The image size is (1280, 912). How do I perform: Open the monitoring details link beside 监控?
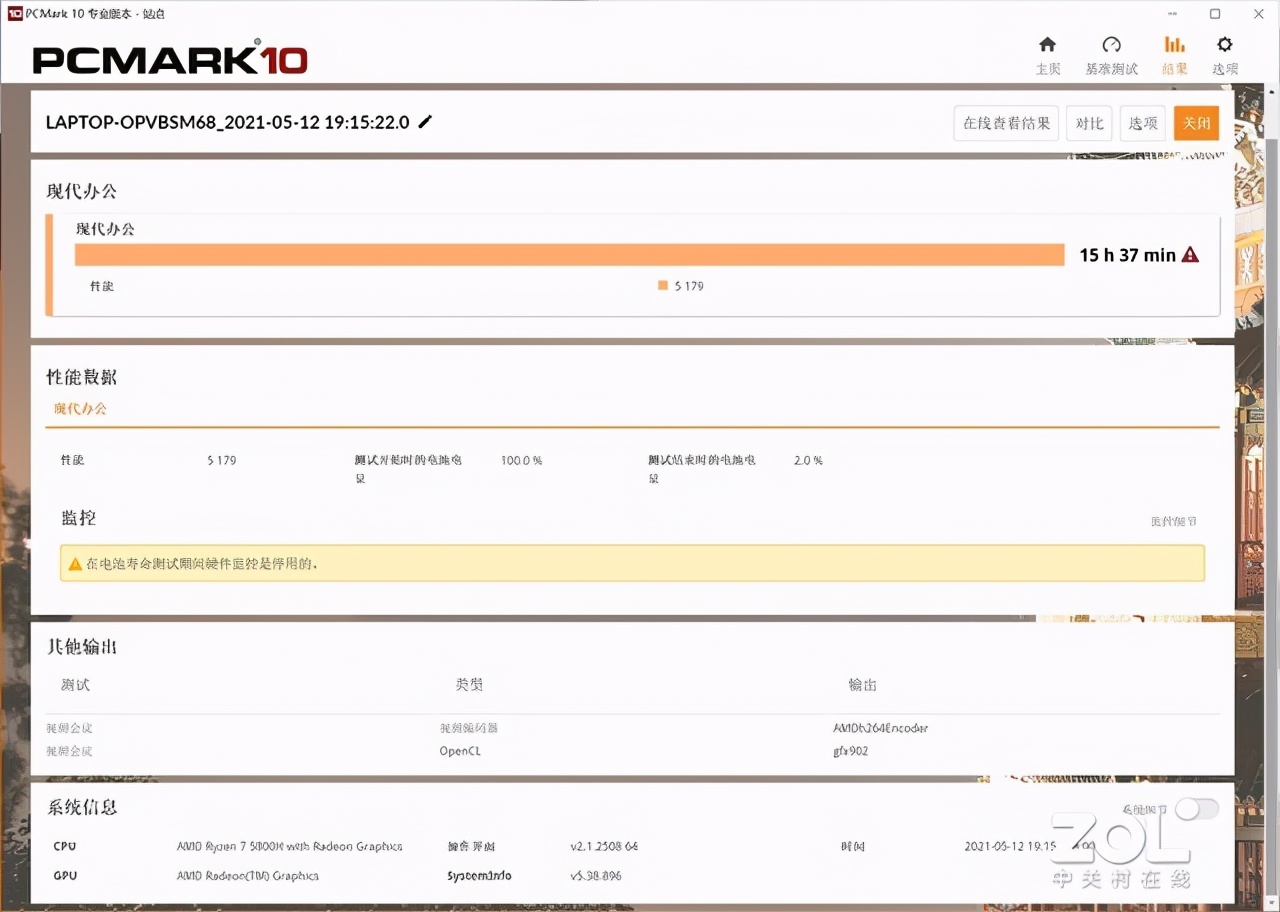[x=1173, y=522]
